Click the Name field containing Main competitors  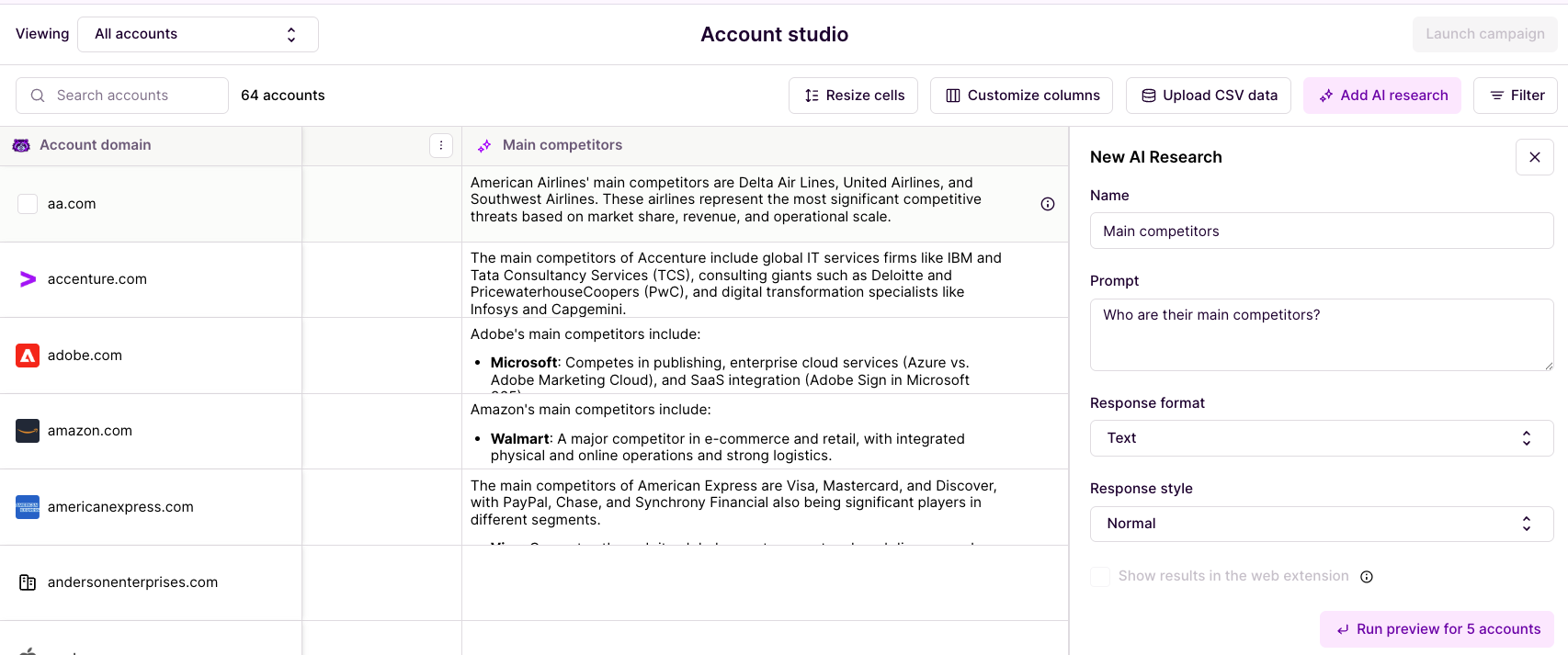click(1322, 231)
